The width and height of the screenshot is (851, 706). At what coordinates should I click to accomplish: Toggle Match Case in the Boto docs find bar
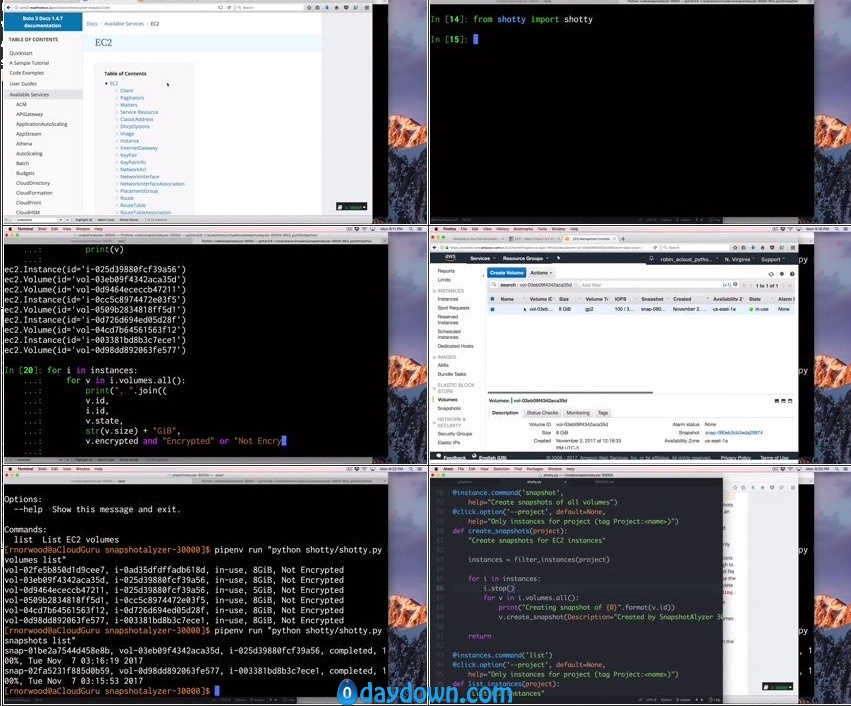106,220
